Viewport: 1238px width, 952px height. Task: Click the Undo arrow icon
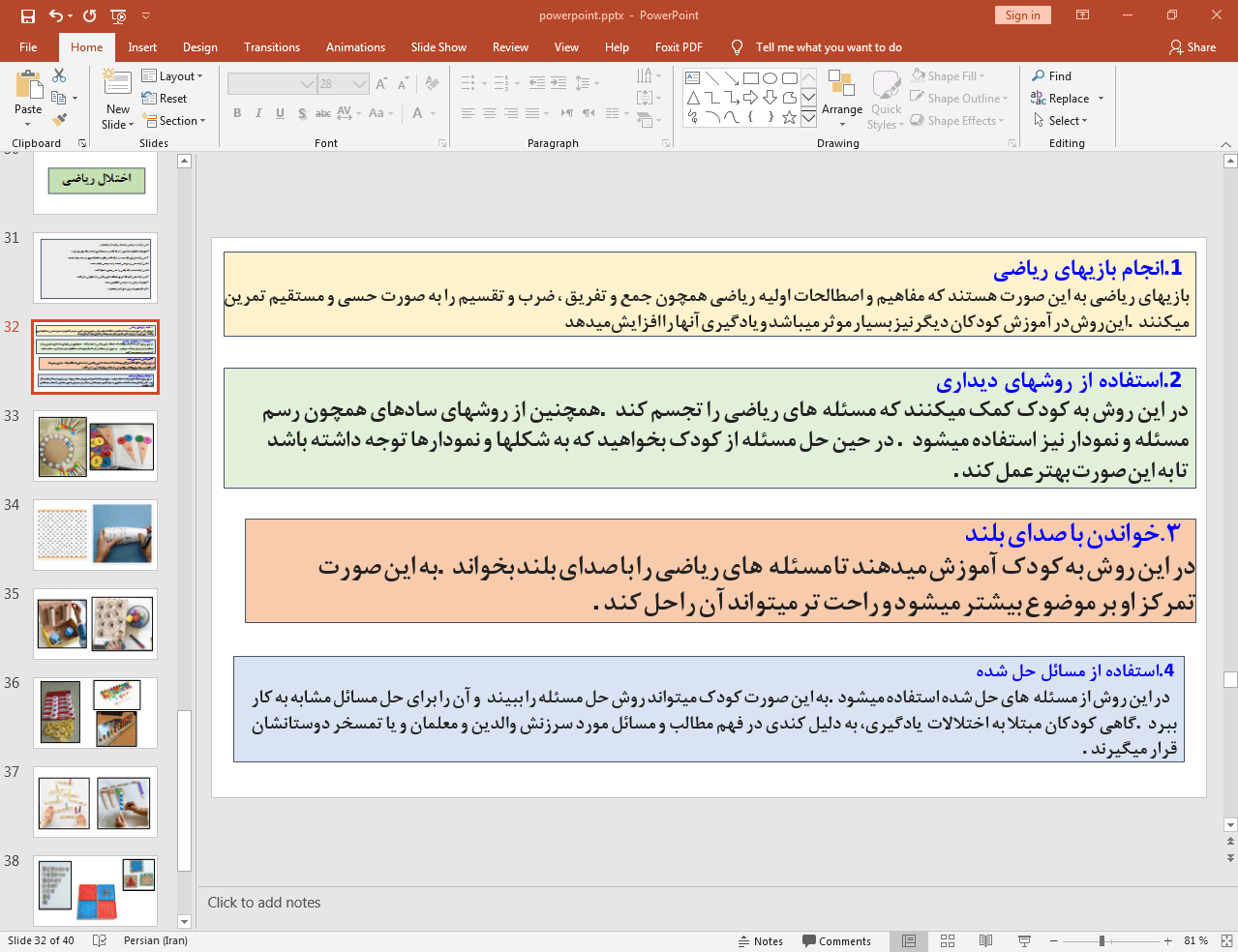[56, 15]
